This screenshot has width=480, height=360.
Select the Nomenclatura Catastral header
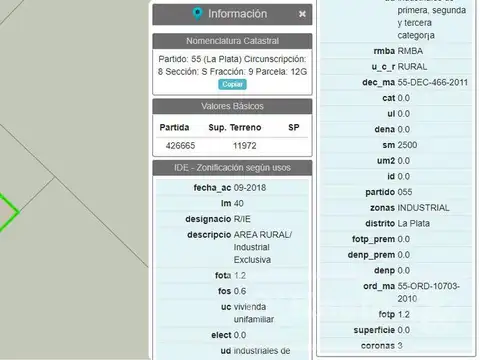point(232,41)
